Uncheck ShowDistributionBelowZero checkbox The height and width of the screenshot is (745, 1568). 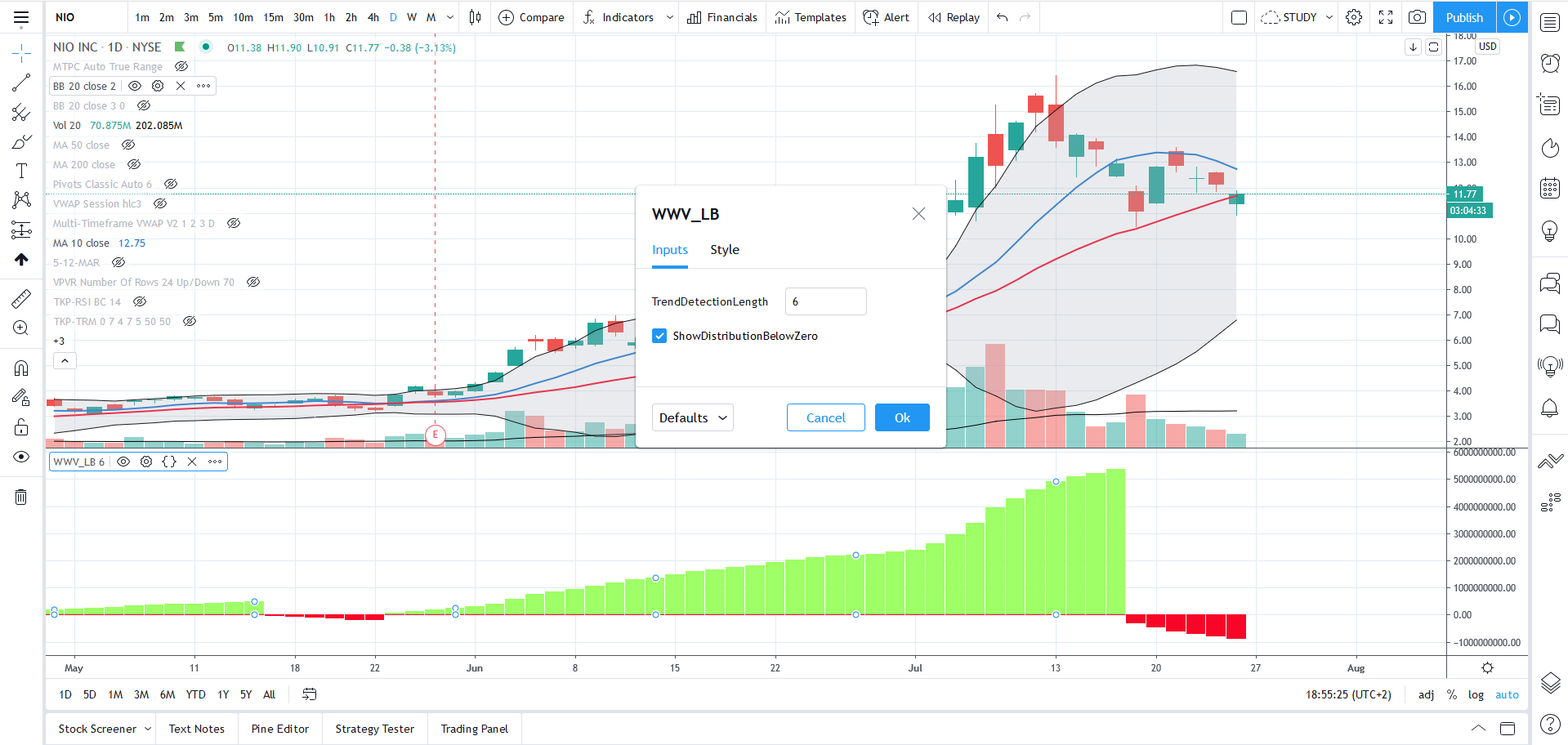[x=659, y=336]
